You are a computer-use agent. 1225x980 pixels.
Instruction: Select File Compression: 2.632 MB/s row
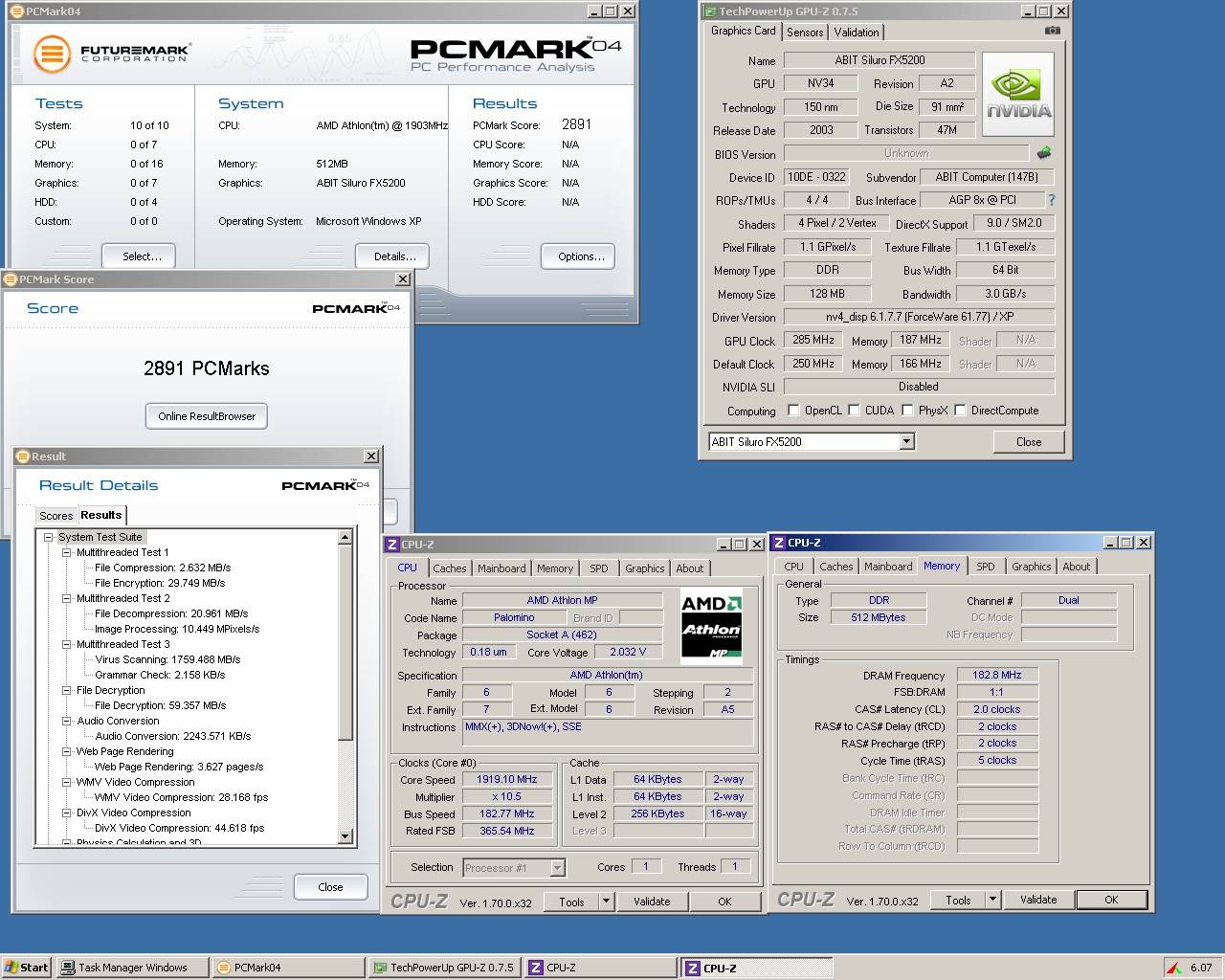click(163, 568)
